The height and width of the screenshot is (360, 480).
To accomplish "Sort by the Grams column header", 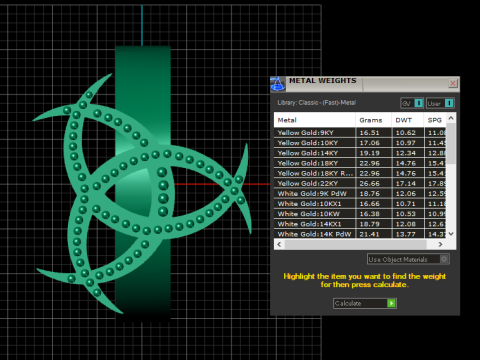I will pyautogui.click(x=374, y=120).
